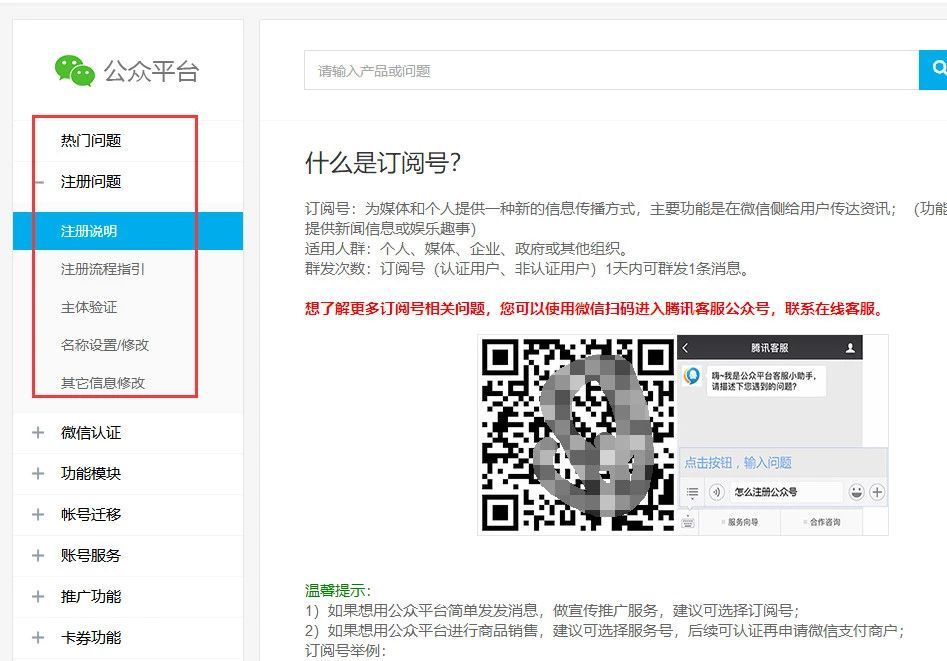This screenshot has height=661, width=947.
Task: Expand the 推广功能 section plus icon
Action: [38, 596]
